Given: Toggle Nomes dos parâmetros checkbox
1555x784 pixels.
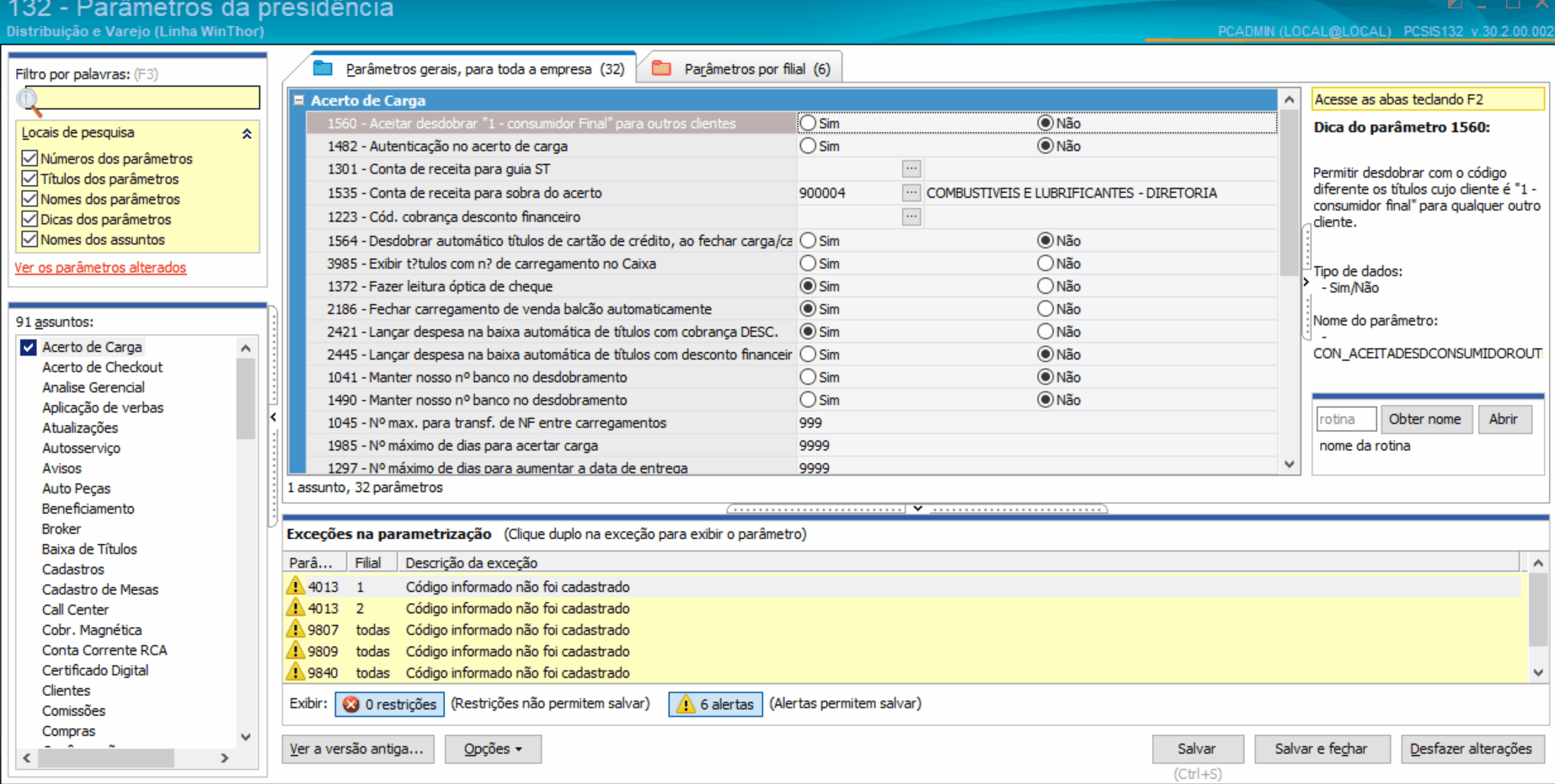Looking at the screenshot, I should 29,199.
